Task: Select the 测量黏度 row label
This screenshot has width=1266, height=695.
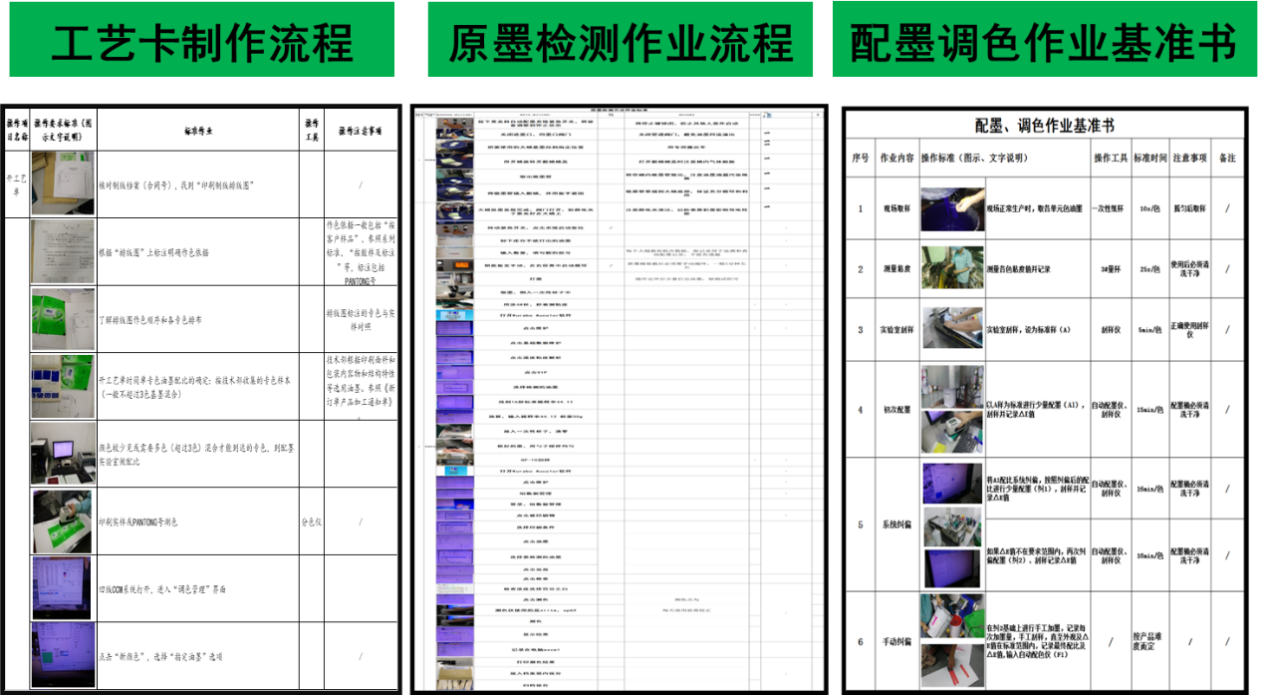Action: coord(896,269)
